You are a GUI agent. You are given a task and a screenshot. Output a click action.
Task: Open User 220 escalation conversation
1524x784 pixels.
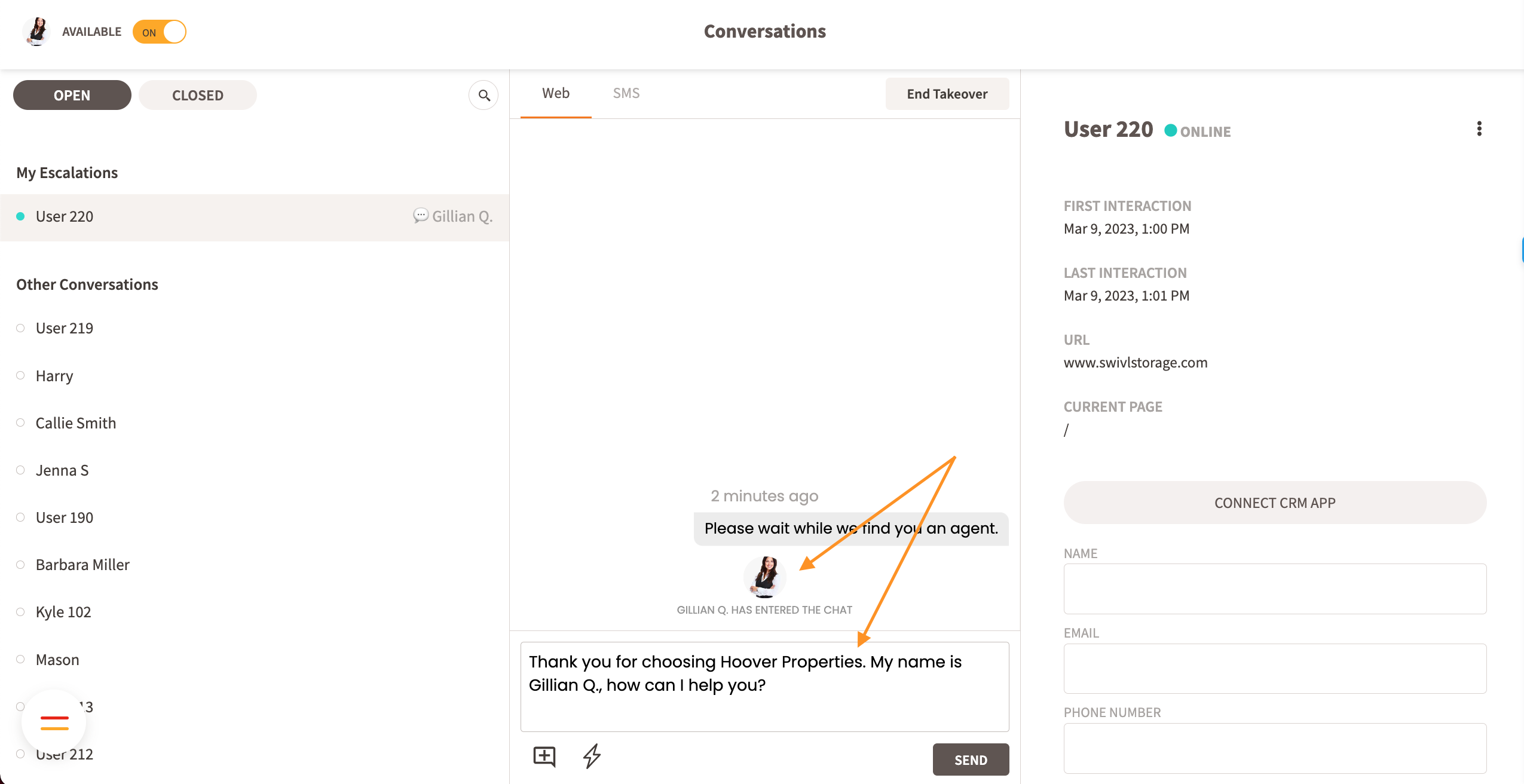coord(65,216)
